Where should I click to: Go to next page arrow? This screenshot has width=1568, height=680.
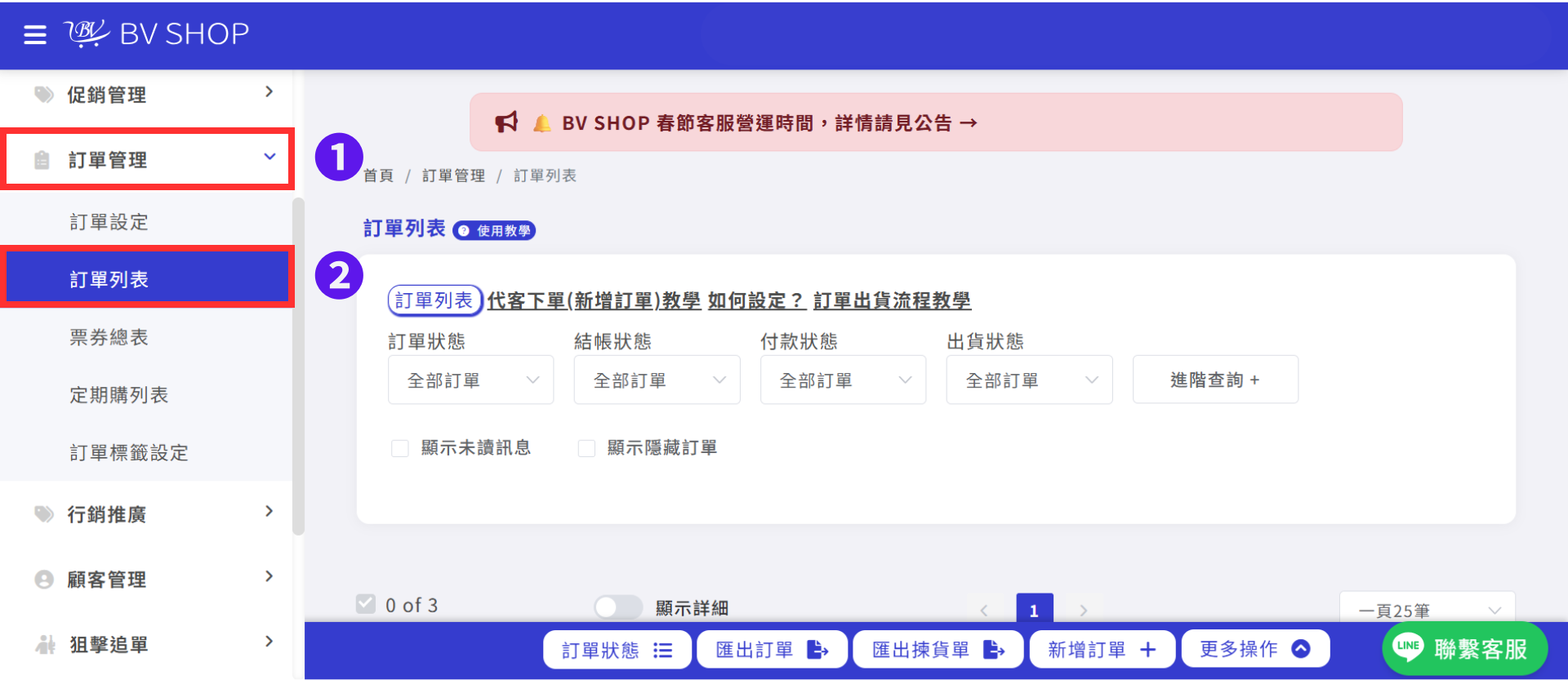(x=1084, y=611)
